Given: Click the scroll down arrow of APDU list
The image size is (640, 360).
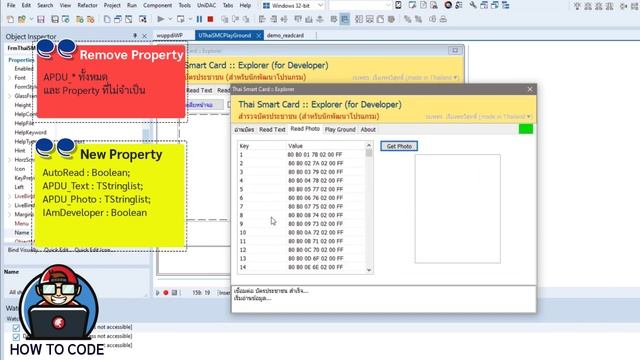Looking at the screenshot, I should [x=369, y=270].
